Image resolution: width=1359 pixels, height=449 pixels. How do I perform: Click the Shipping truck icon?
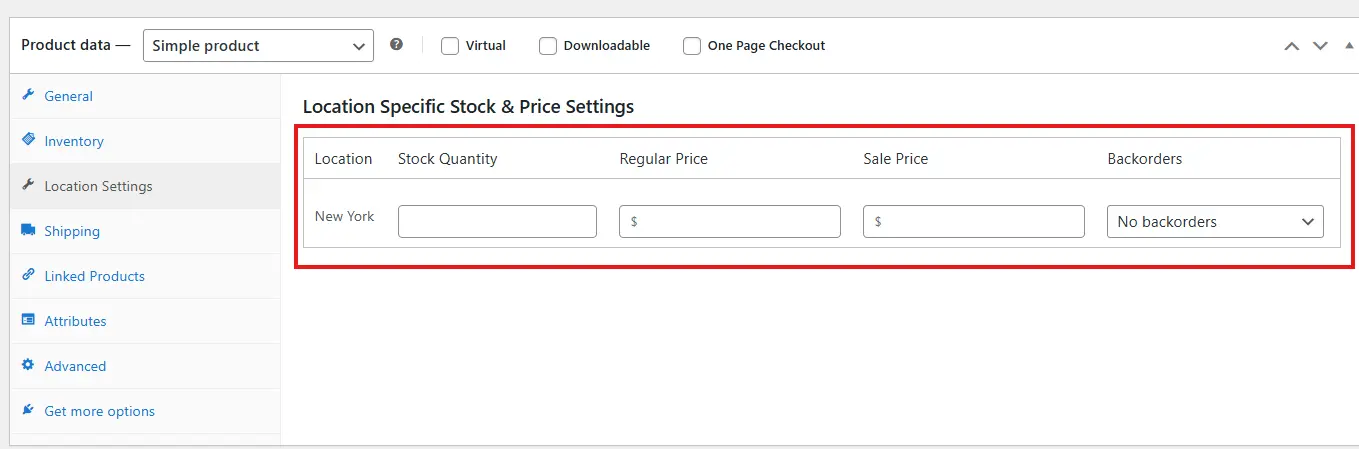click(28, 231)
